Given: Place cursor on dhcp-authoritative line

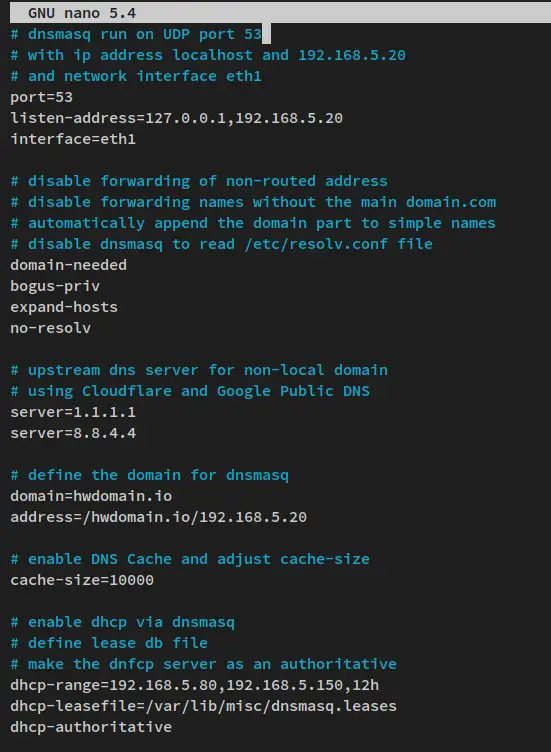Looking at the screenshot, I should (x=91, y=727).
